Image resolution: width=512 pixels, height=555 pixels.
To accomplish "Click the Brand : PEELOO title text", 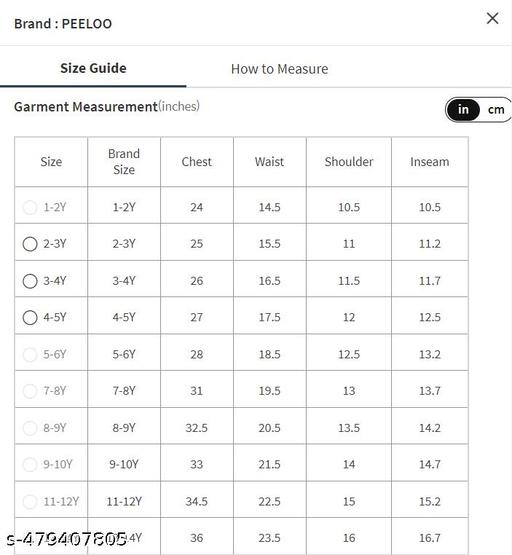I will point(63,24).
